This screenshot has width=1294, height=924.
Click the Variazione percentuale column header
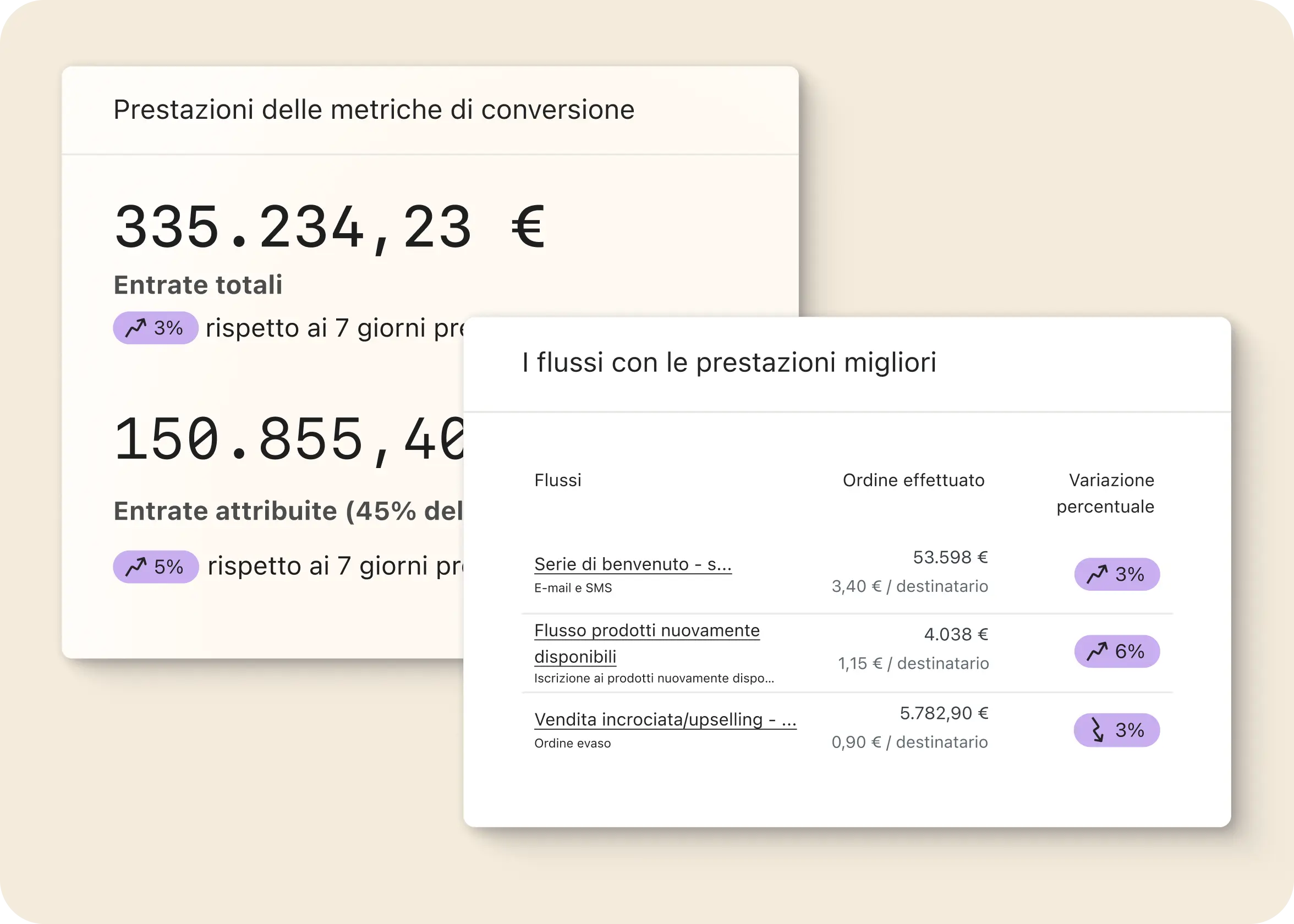click(x=1105, y=493)
